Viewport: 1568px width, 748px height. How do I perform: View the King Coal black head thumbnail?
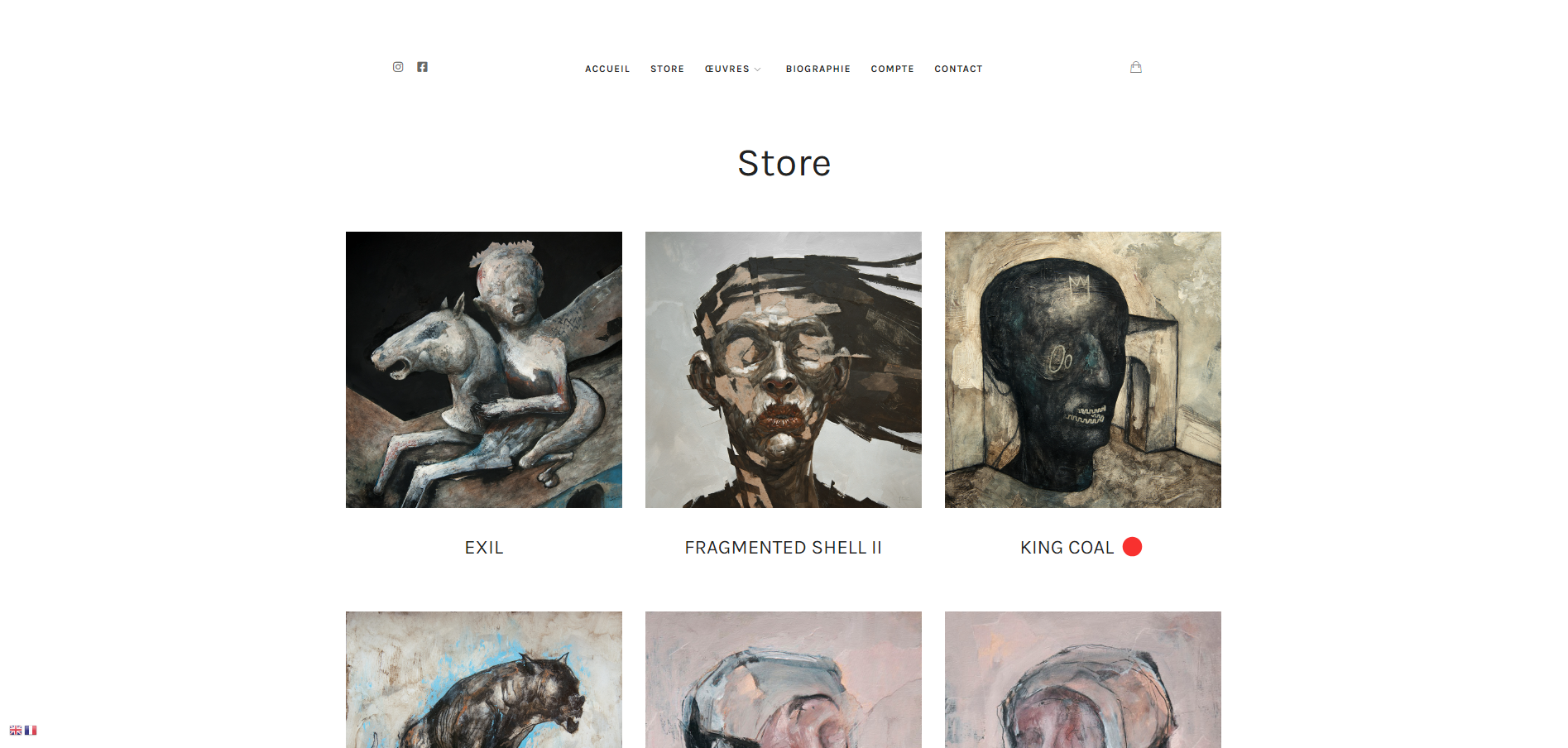coord(1083,370)
